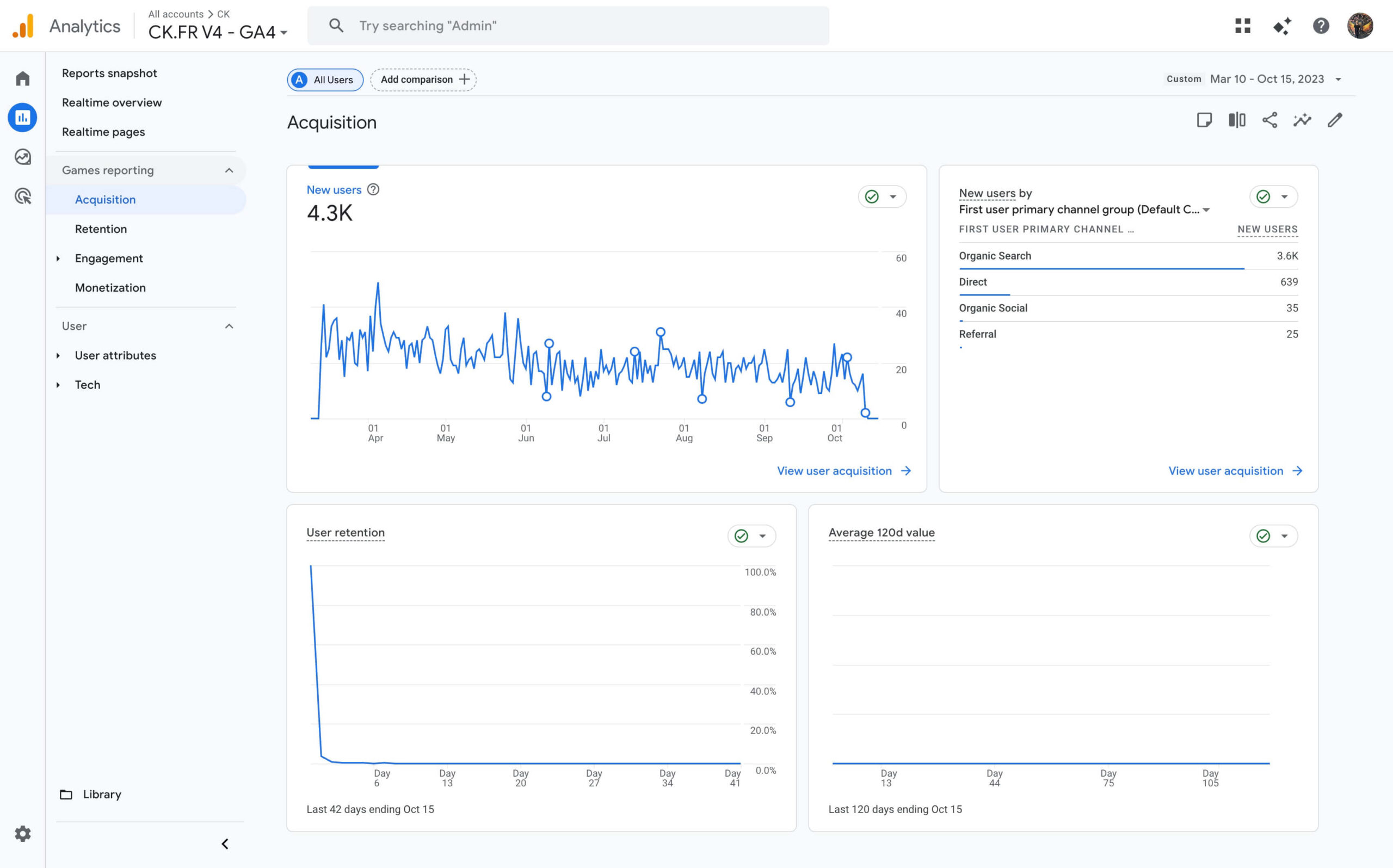Select Realtime overview in the navigation

click(x=112, y=103)
